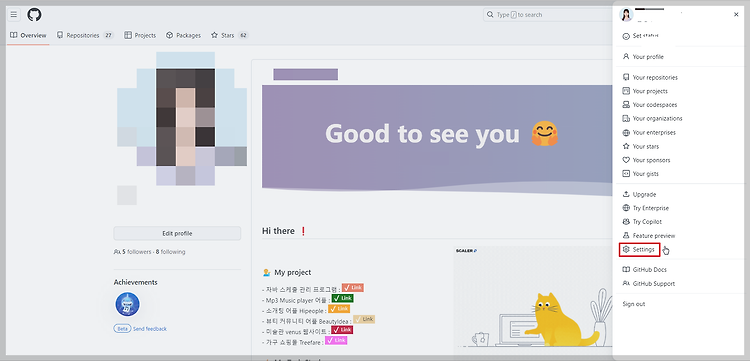
Task: Click the search box
Action: (x=548, y=15)
